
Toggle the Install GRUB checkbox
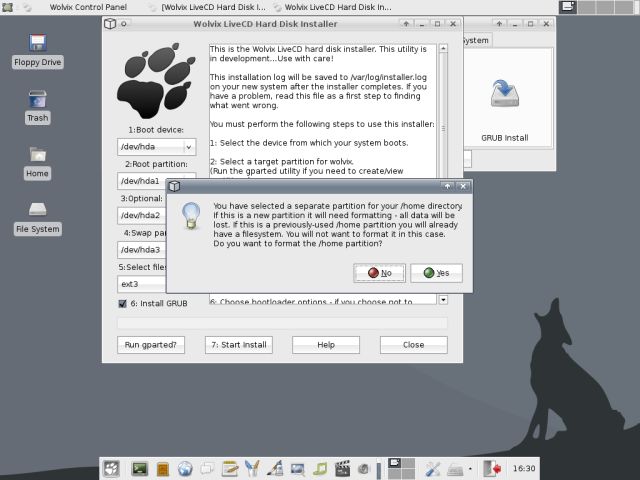[x=122, y=303]
